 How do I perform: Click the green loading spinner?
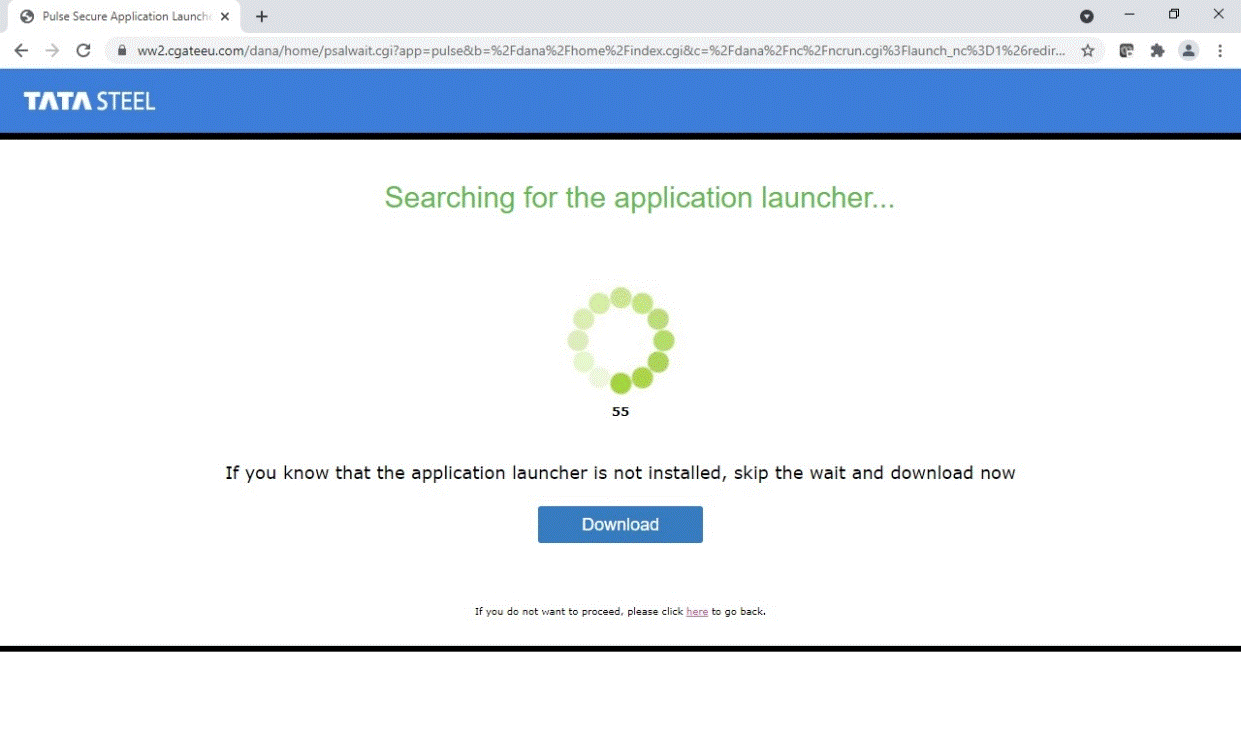[x=621, y=340]
